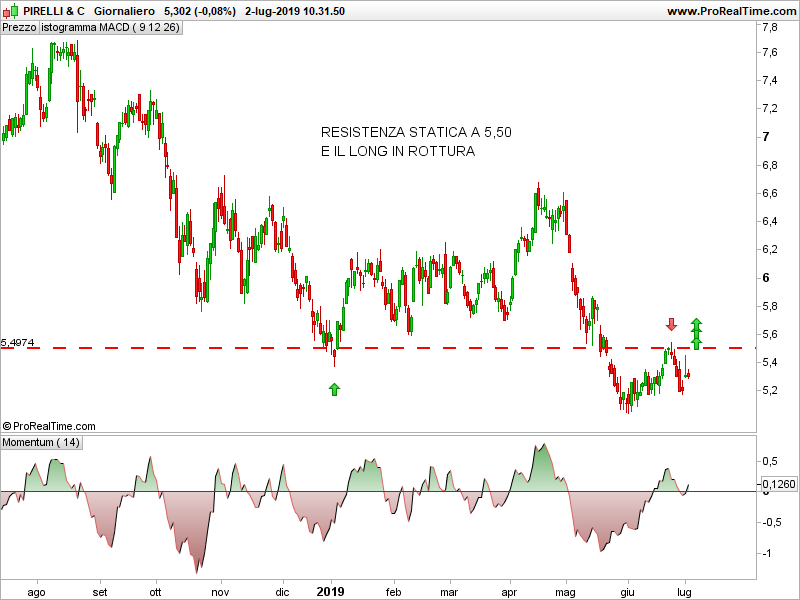
Task: Click the red down arrow marker
Action: pyautogui.click(x=671, y=325)
